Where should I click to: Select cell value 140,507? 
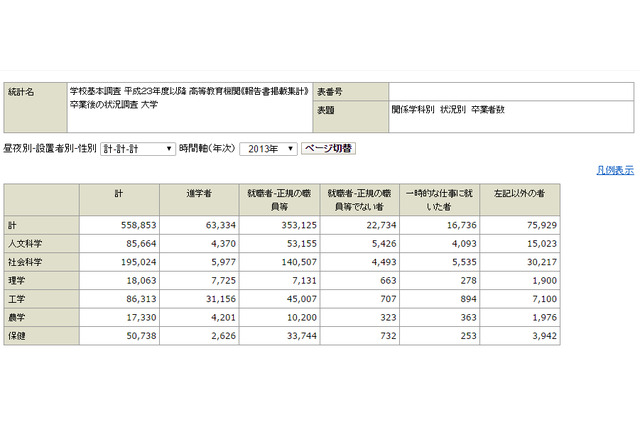299,262
